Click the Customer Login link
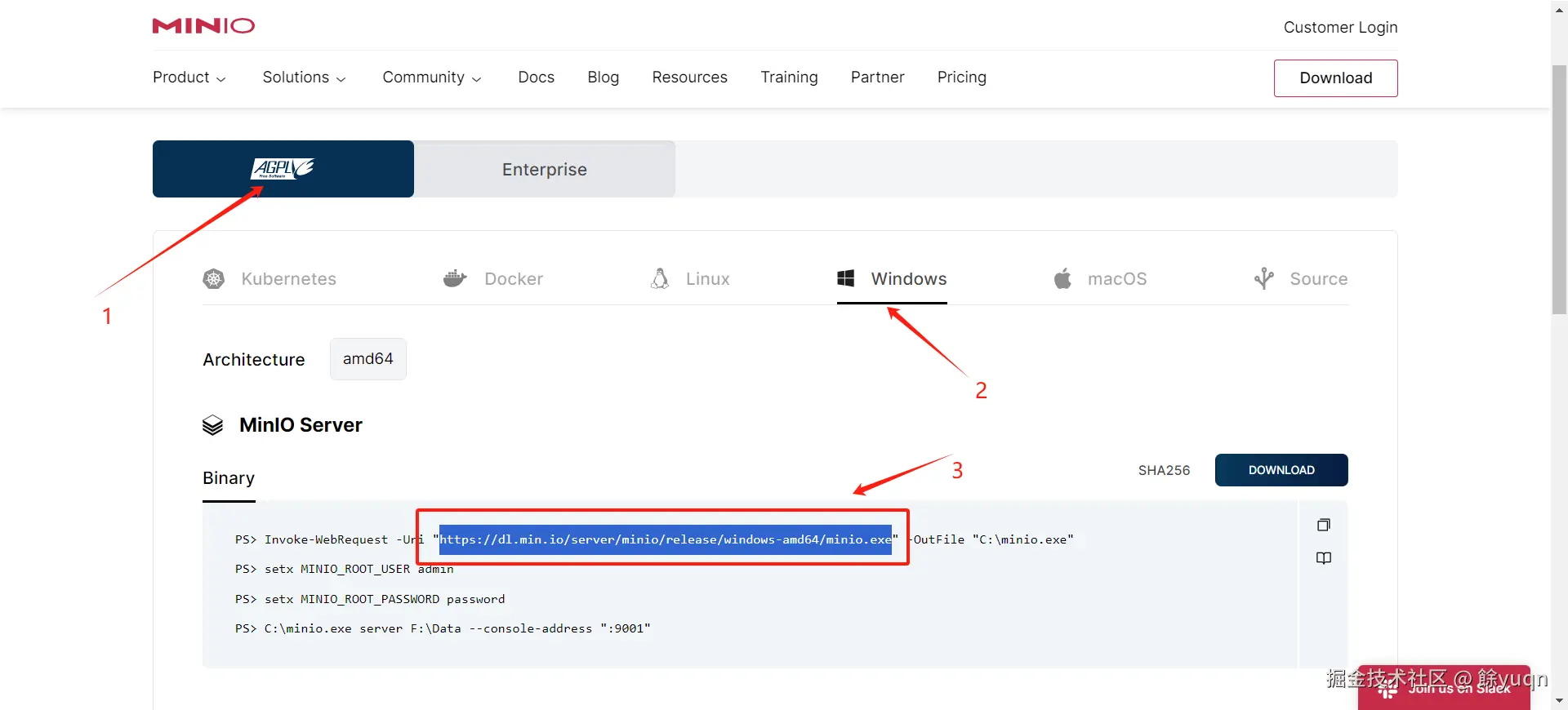 [1340, 28]
